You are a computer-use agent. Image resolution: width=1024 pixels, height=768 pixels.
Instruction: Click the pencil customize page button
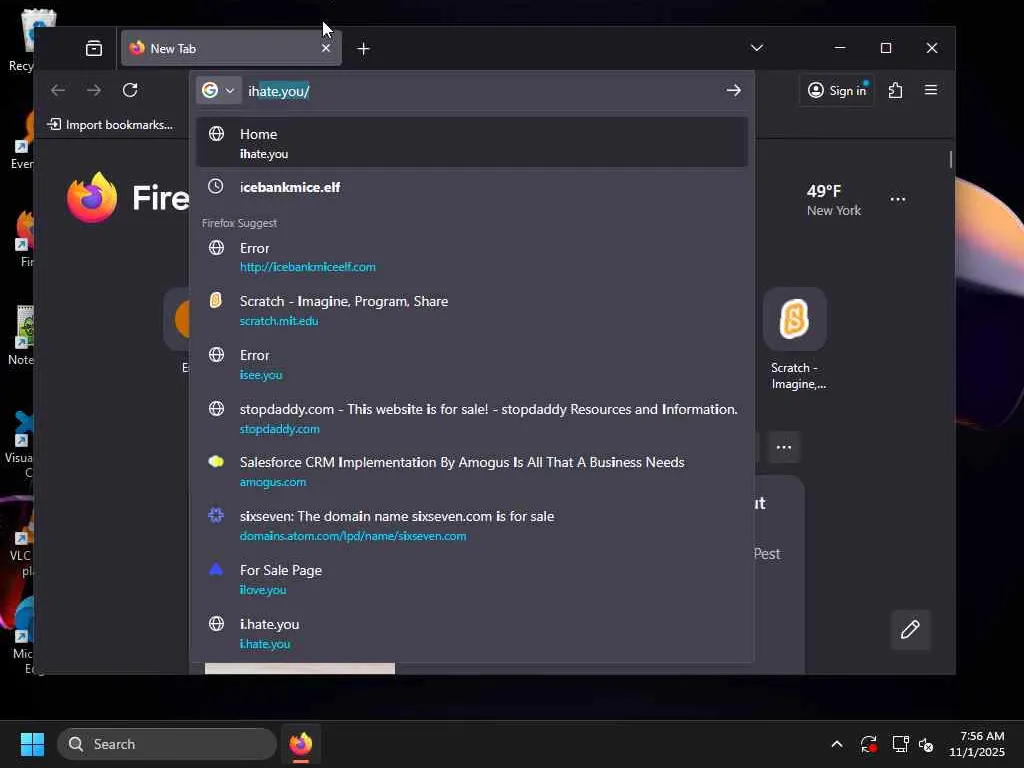point(910,630)
